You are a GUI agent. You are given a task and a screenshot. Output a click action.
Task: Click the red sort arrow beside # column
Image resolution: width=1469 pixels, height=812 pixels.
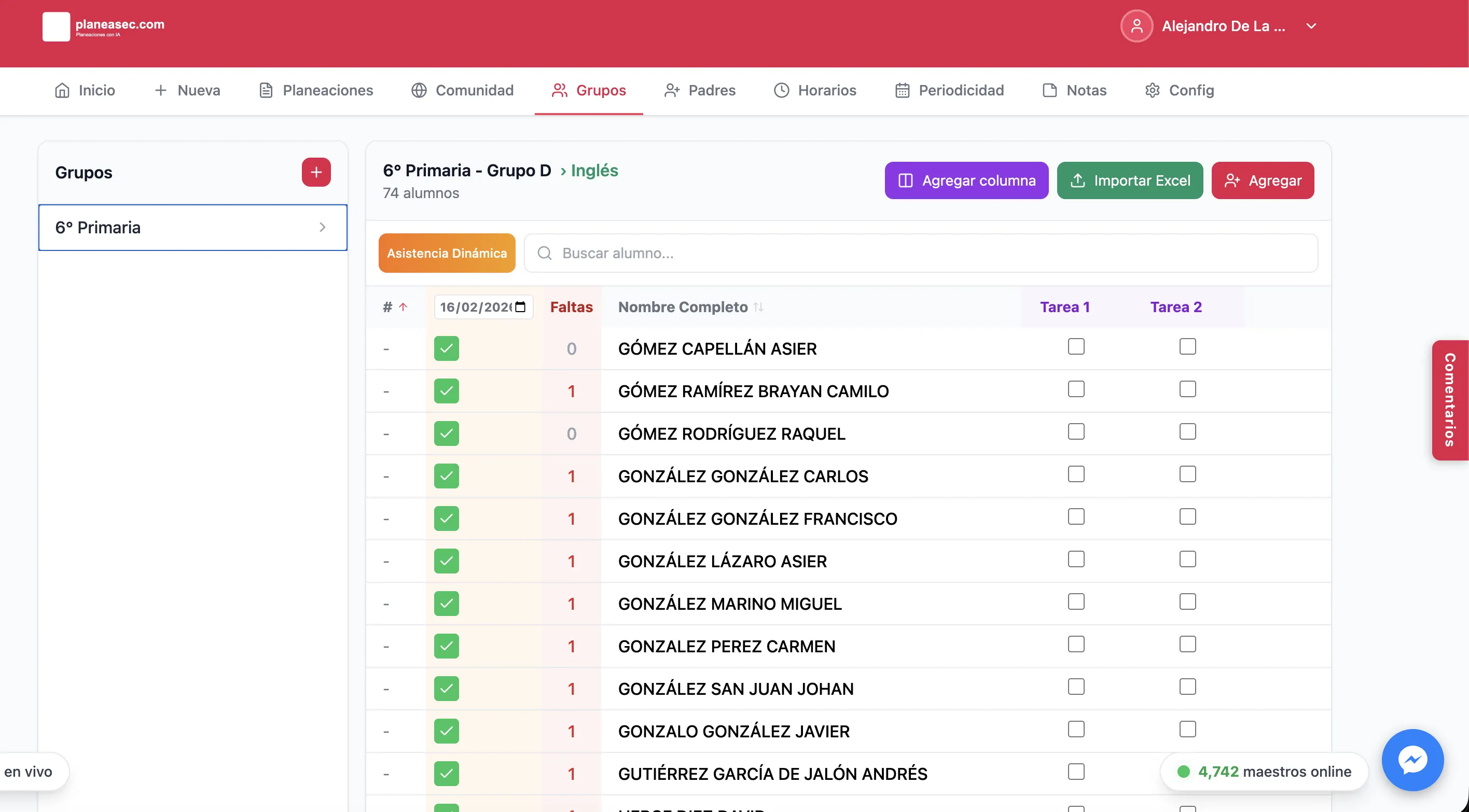tap(403, 307)
